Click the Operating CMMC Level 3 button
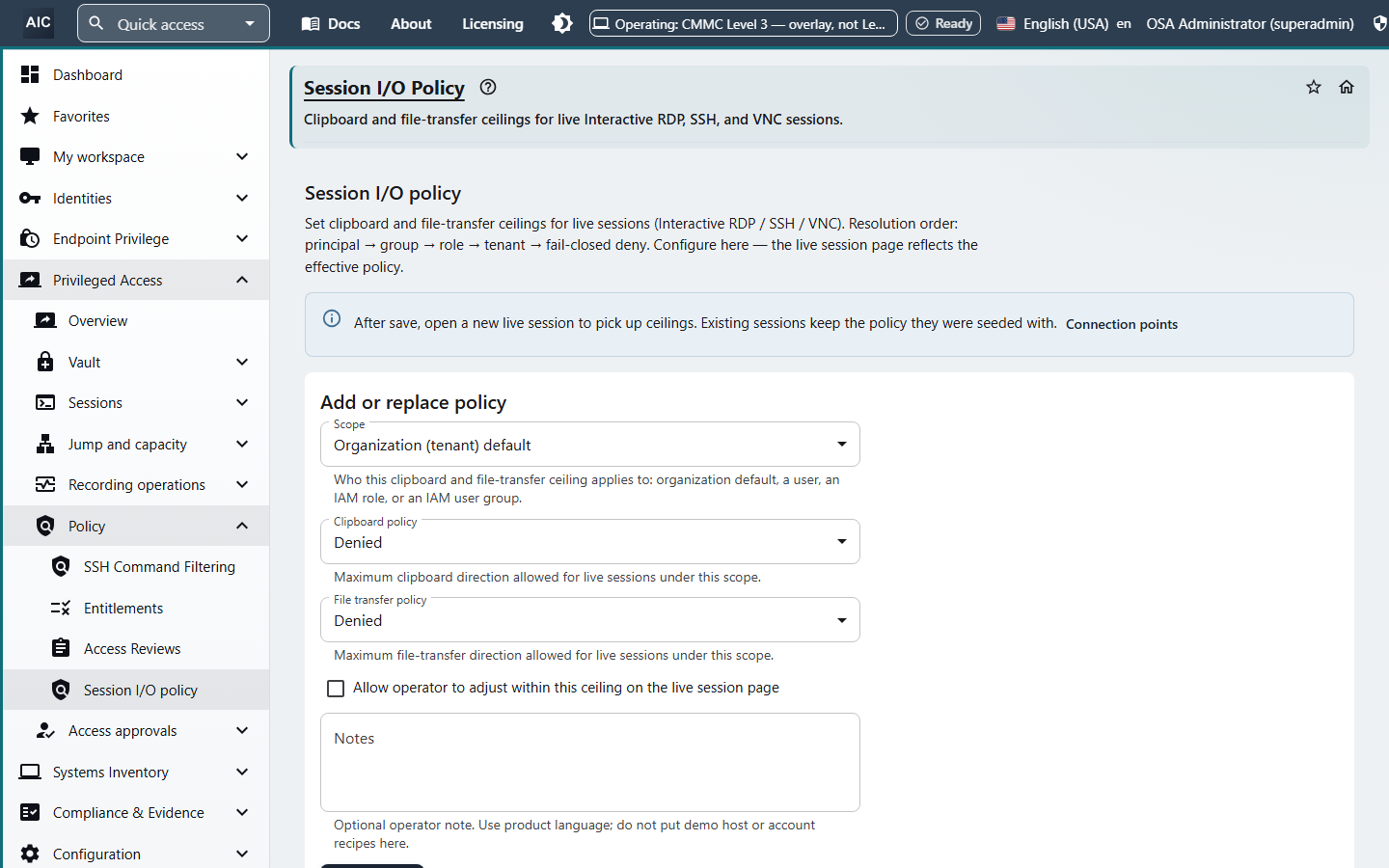 (x=744, y=23)
